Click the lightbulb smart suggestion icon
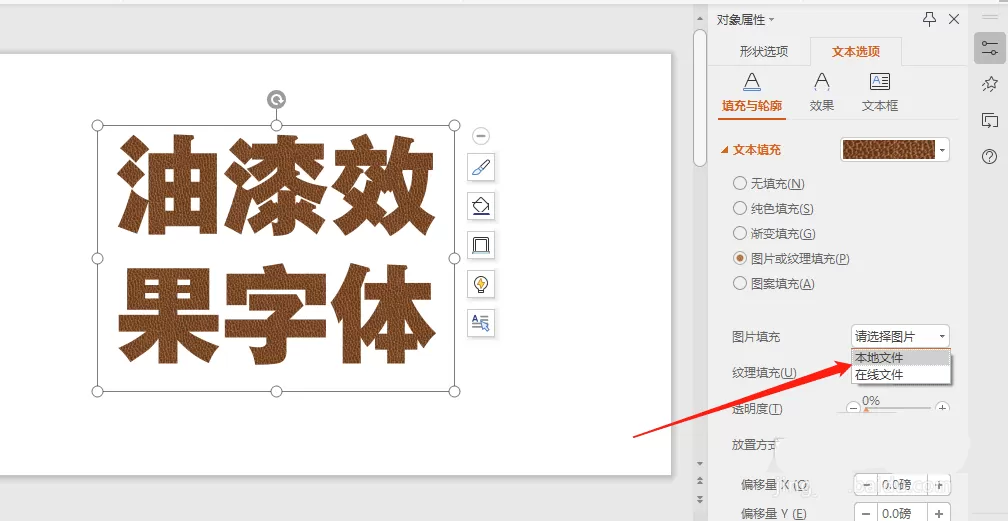Image resolution: width=1008 pixels, height=521 pixels. point(481,284)
